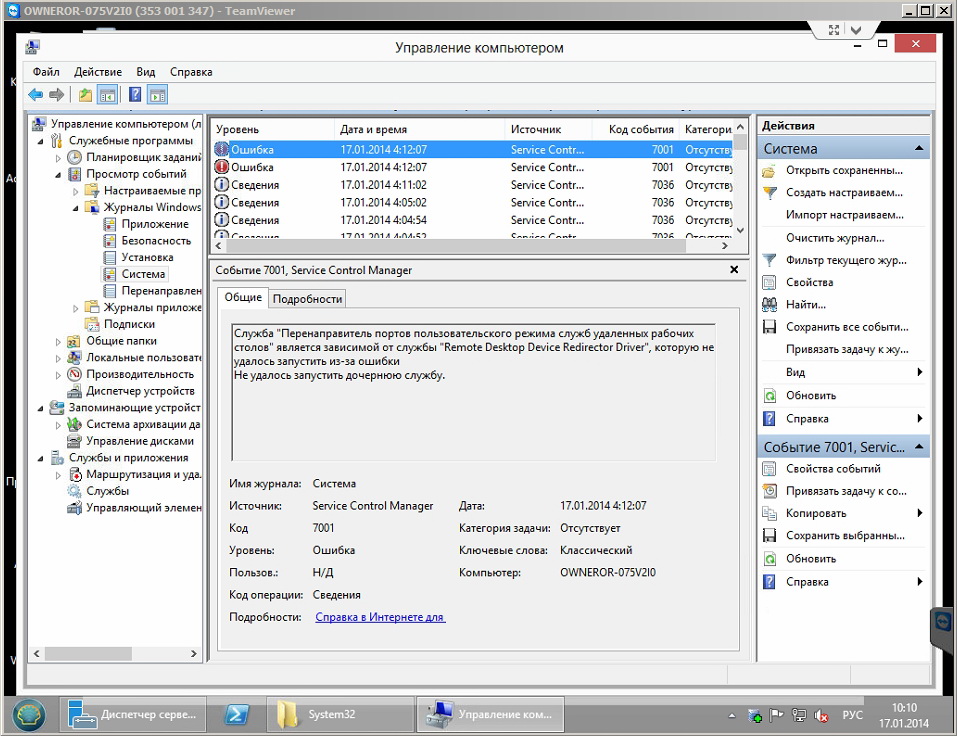957x736 pixels.
Task: Sort by the Код события column header
Action: pos(640,129)
